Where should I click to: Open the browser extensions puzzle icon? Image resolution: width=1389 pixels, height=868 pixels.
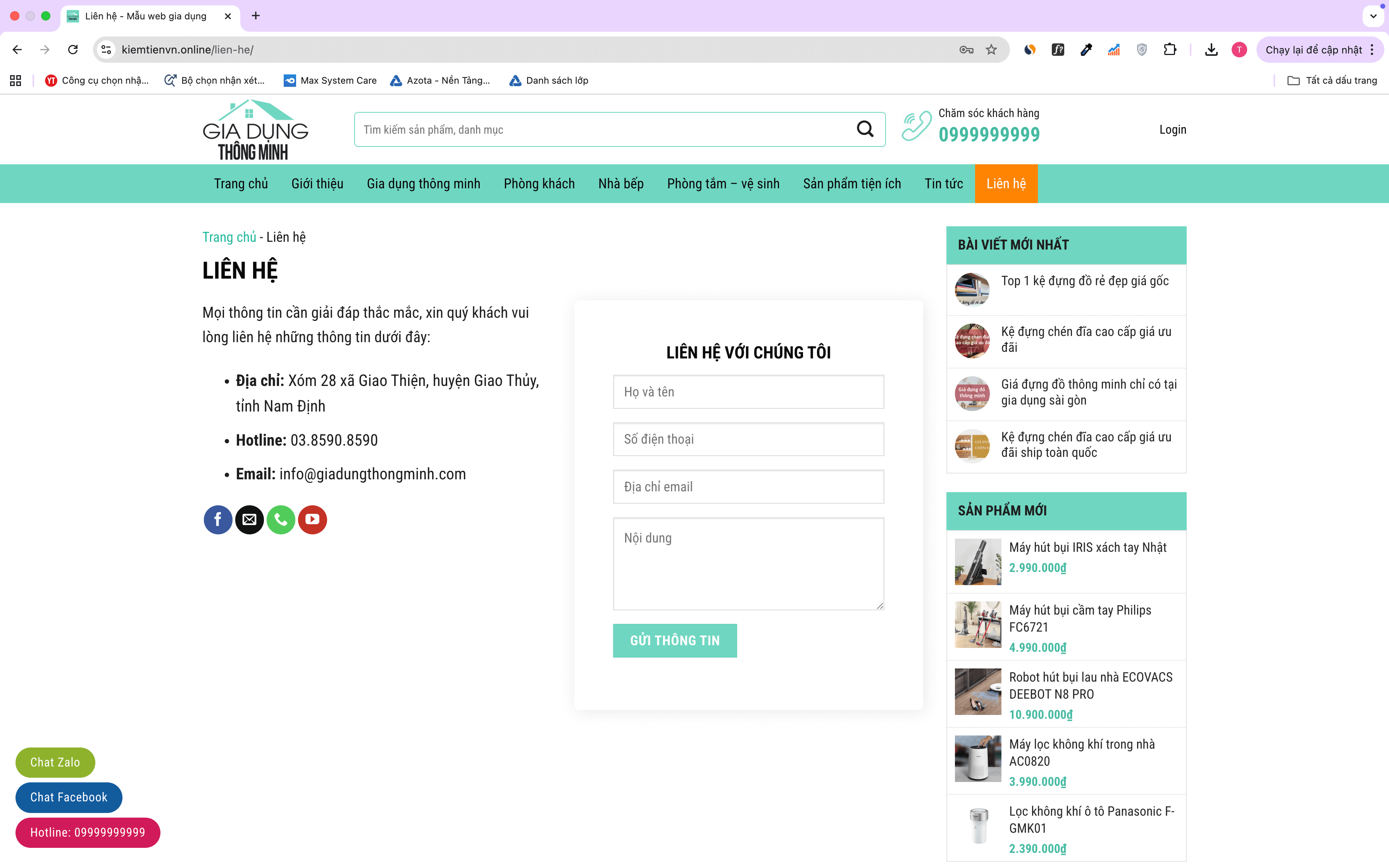(x=1170, y=50)
